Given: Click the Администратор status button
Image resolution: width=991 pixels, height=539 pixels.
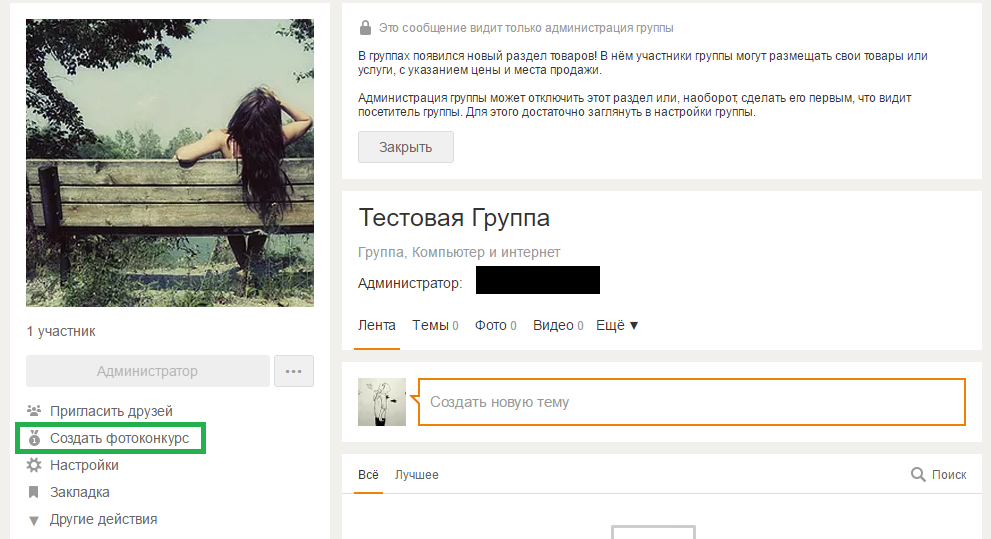Looking at the screenshot, I should pyautogui.click(x=147, y=371).
